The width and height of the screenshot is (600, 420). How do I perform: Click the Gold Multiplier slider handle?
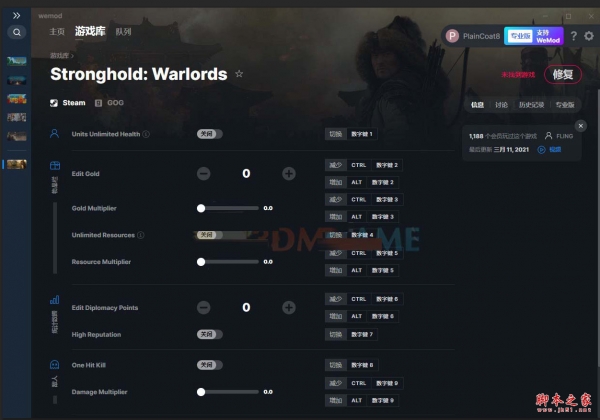[201, 208]
